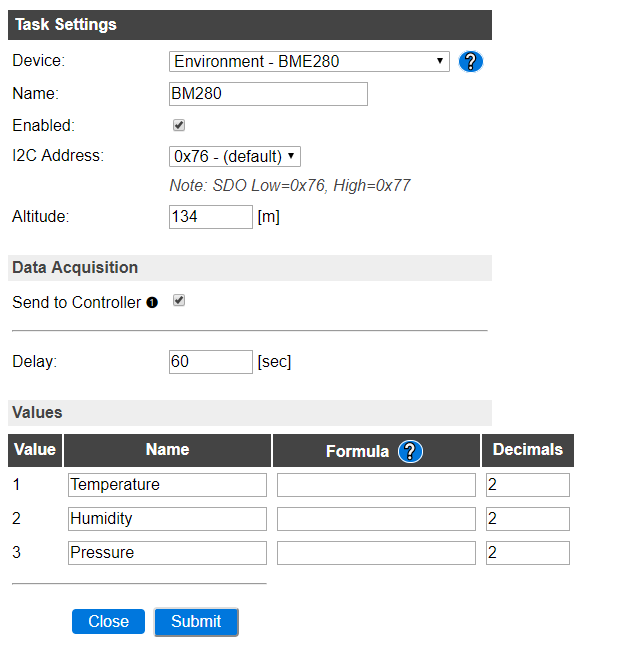Click info icon beside Send to Controller
Screen dimensions: 624x663
152,303
